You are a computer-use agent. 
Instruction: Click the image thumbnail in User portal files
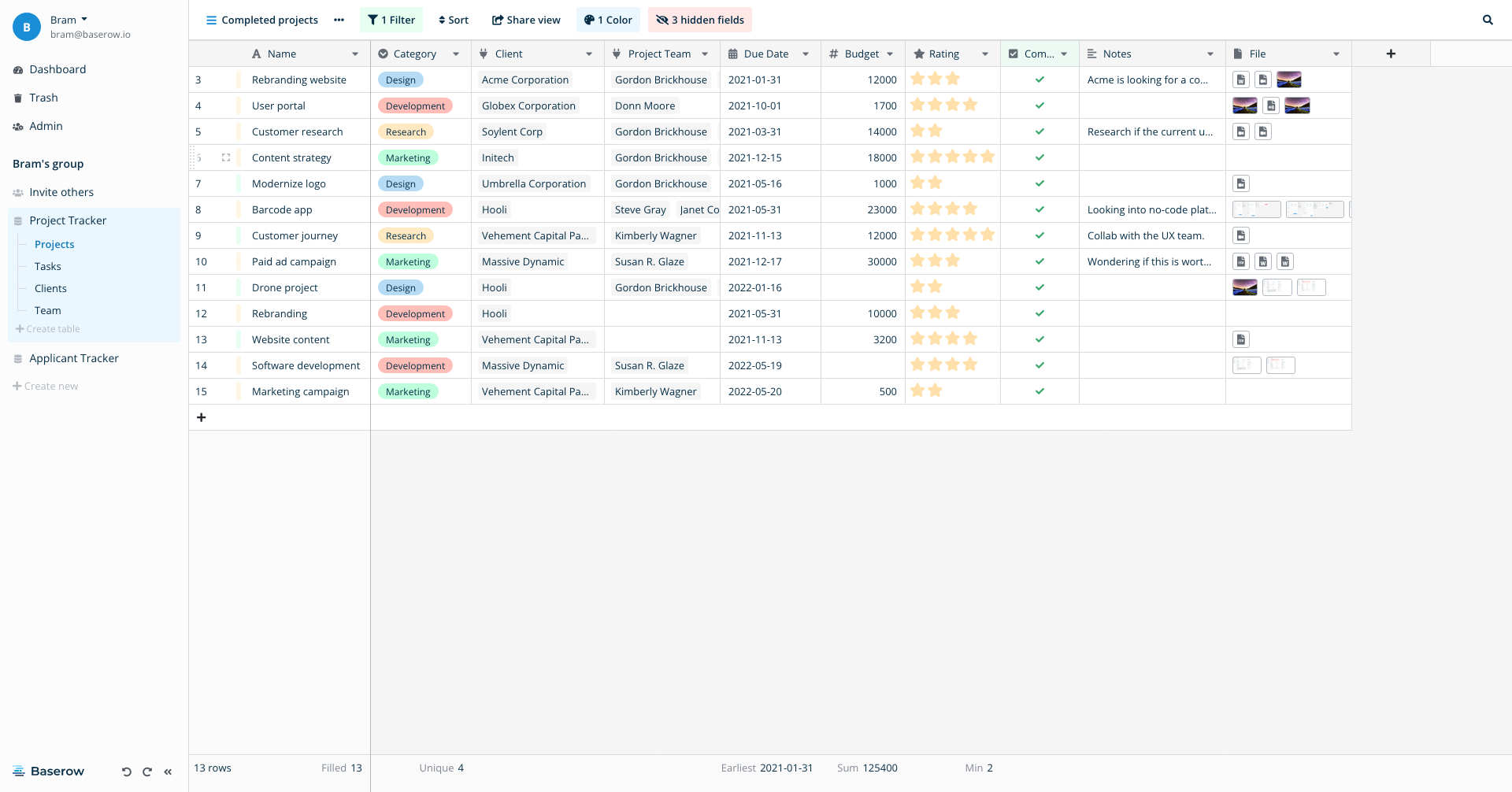click(1245, 105)
